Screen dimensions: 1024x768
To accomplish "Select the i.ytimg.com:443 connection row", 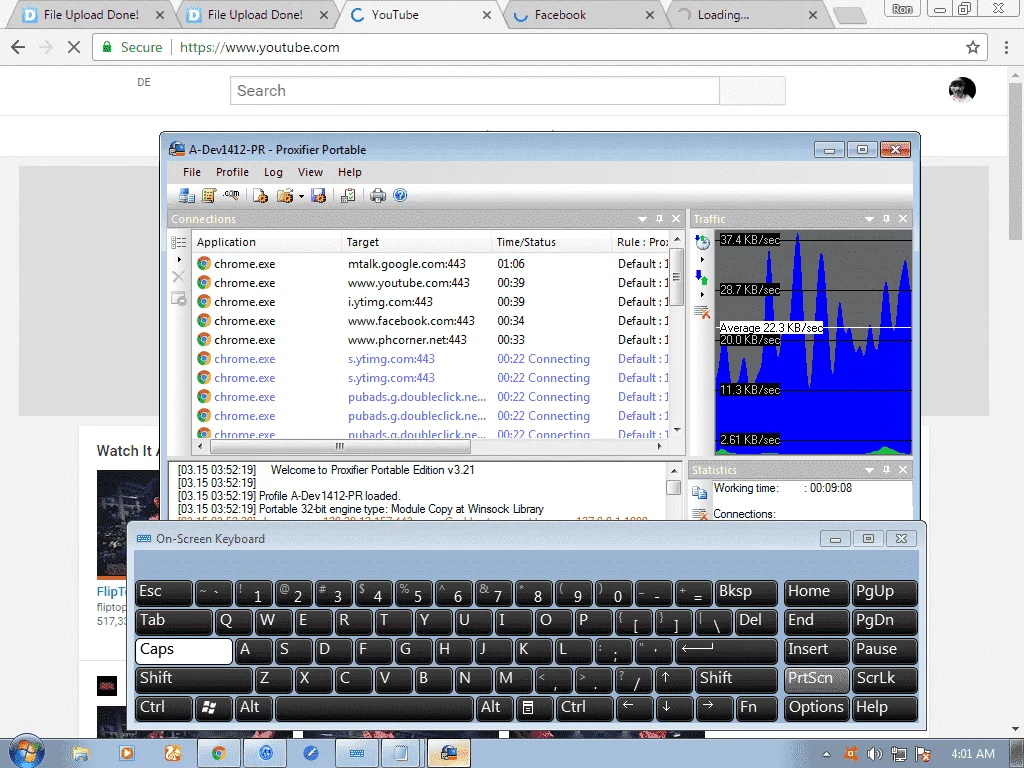I will pyautogui.click(x=431, y=302).
